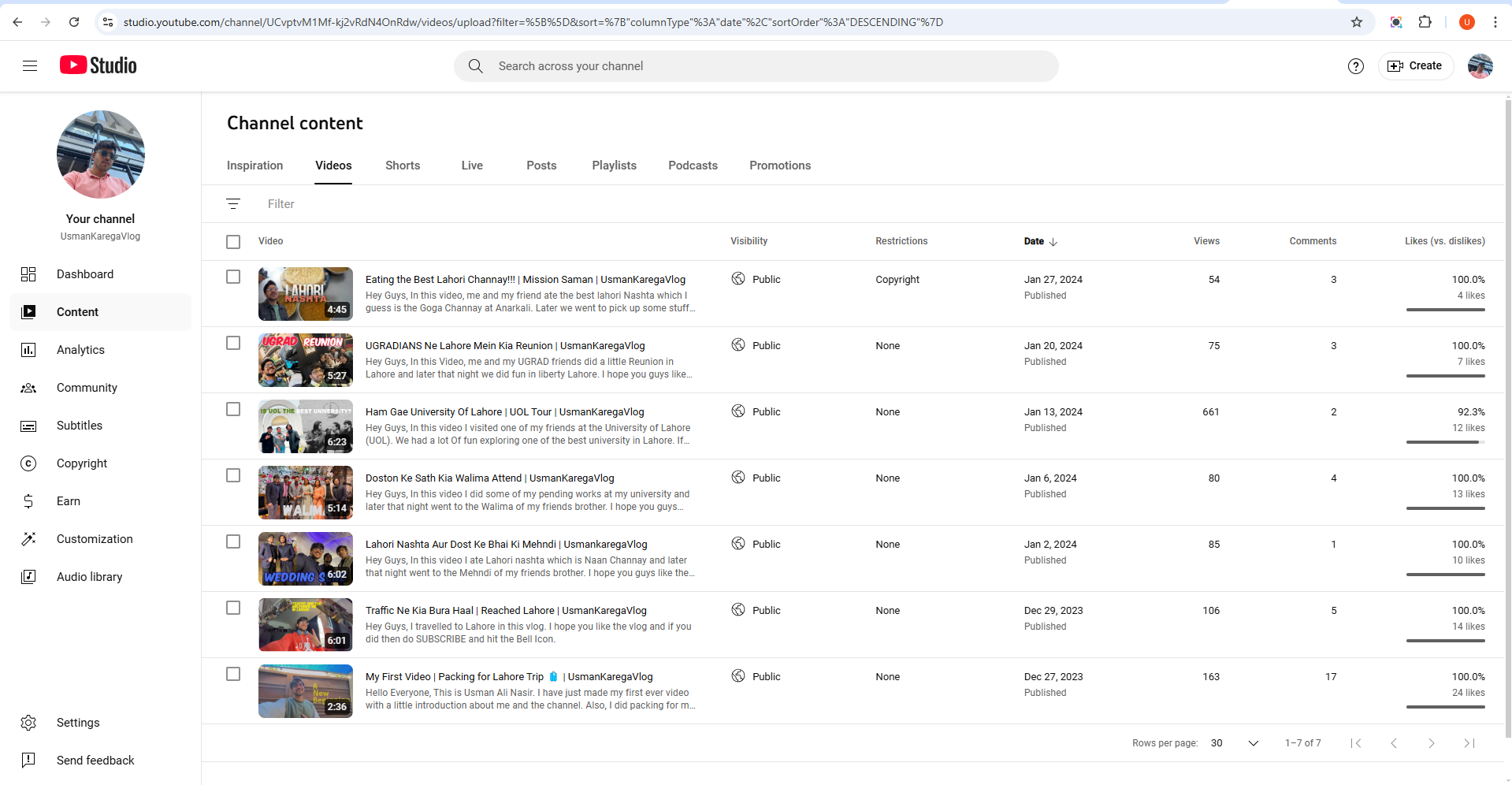Open the Ham Gae University Of Lahore video
Screen dimensions: 1512x785
coord(504,411)
